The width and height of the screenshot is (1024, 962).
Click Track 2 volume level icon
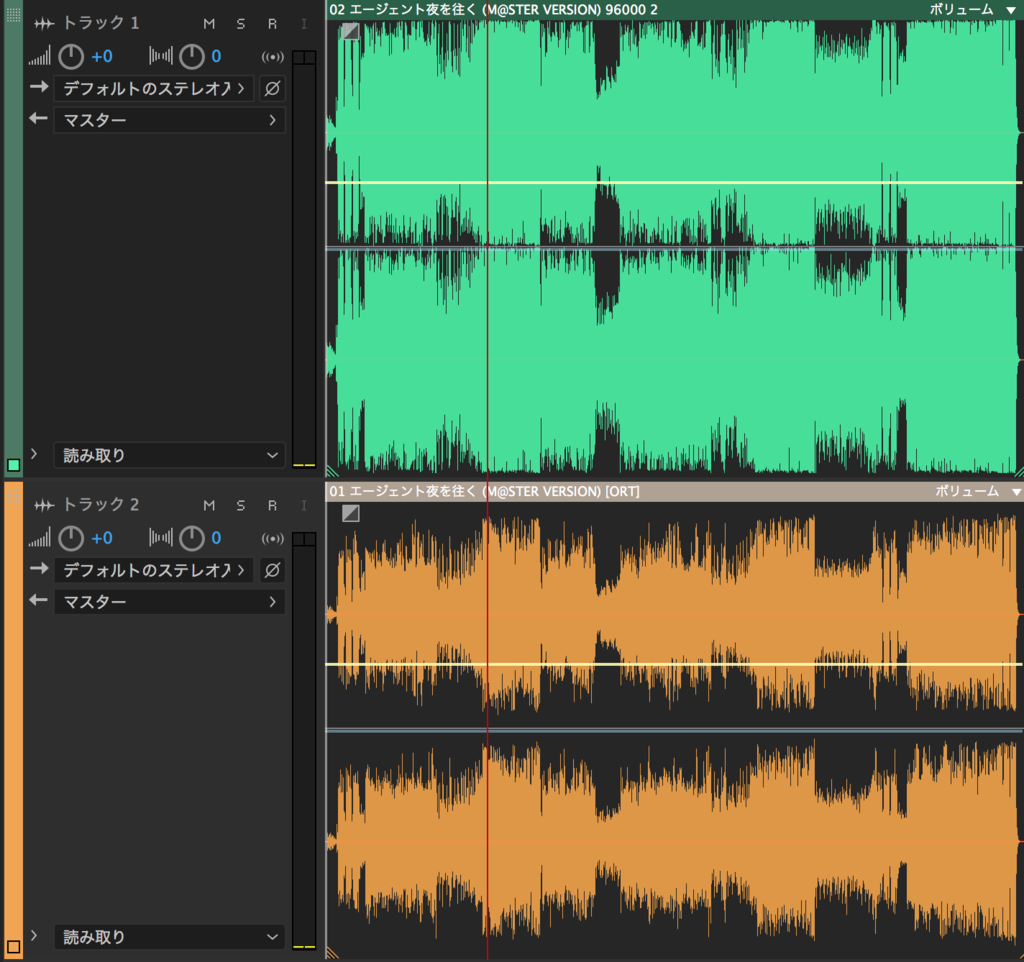(39, 538)
